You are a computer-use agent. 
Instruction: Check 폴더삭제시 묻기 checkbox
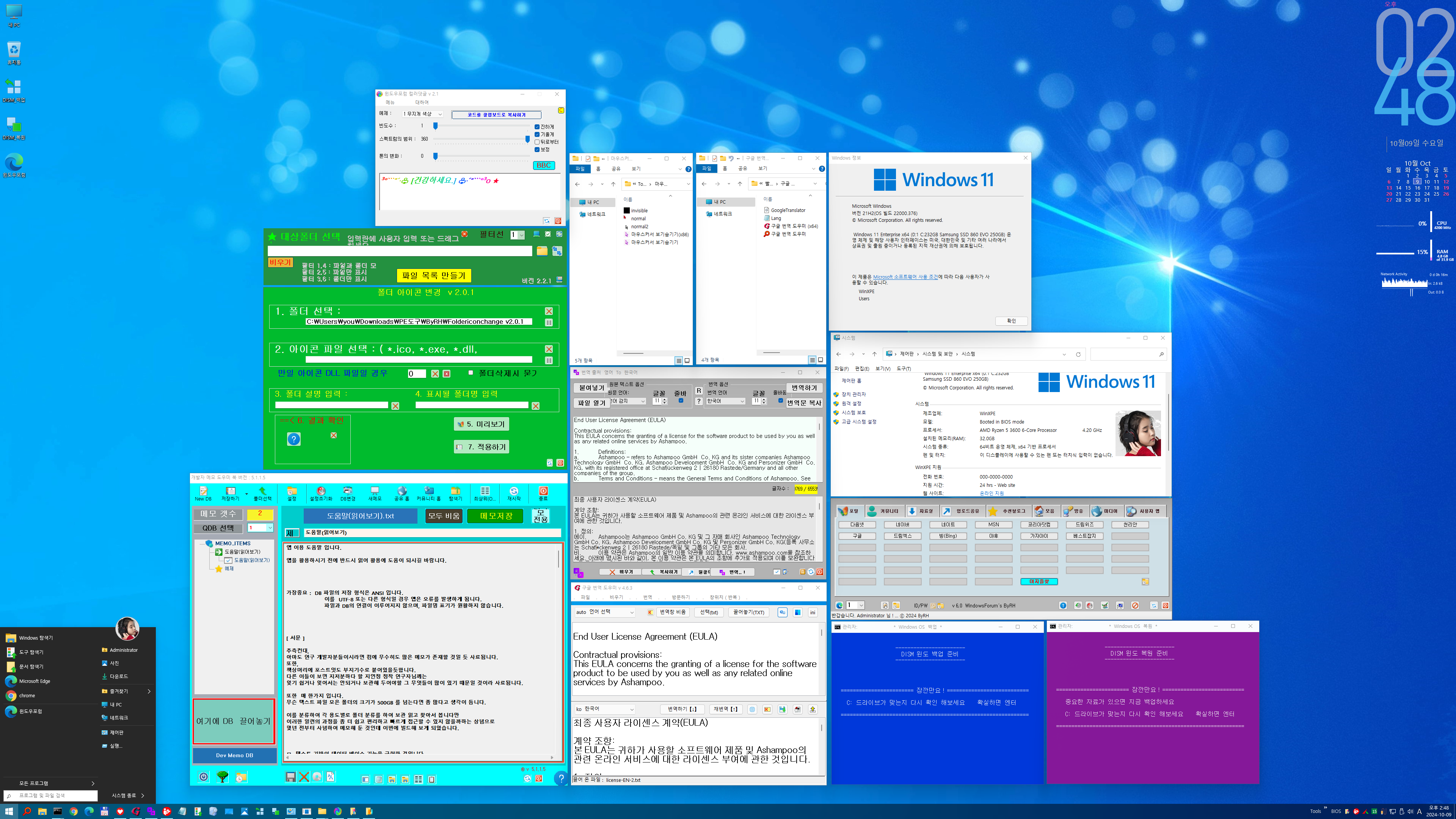click(471, 372)
